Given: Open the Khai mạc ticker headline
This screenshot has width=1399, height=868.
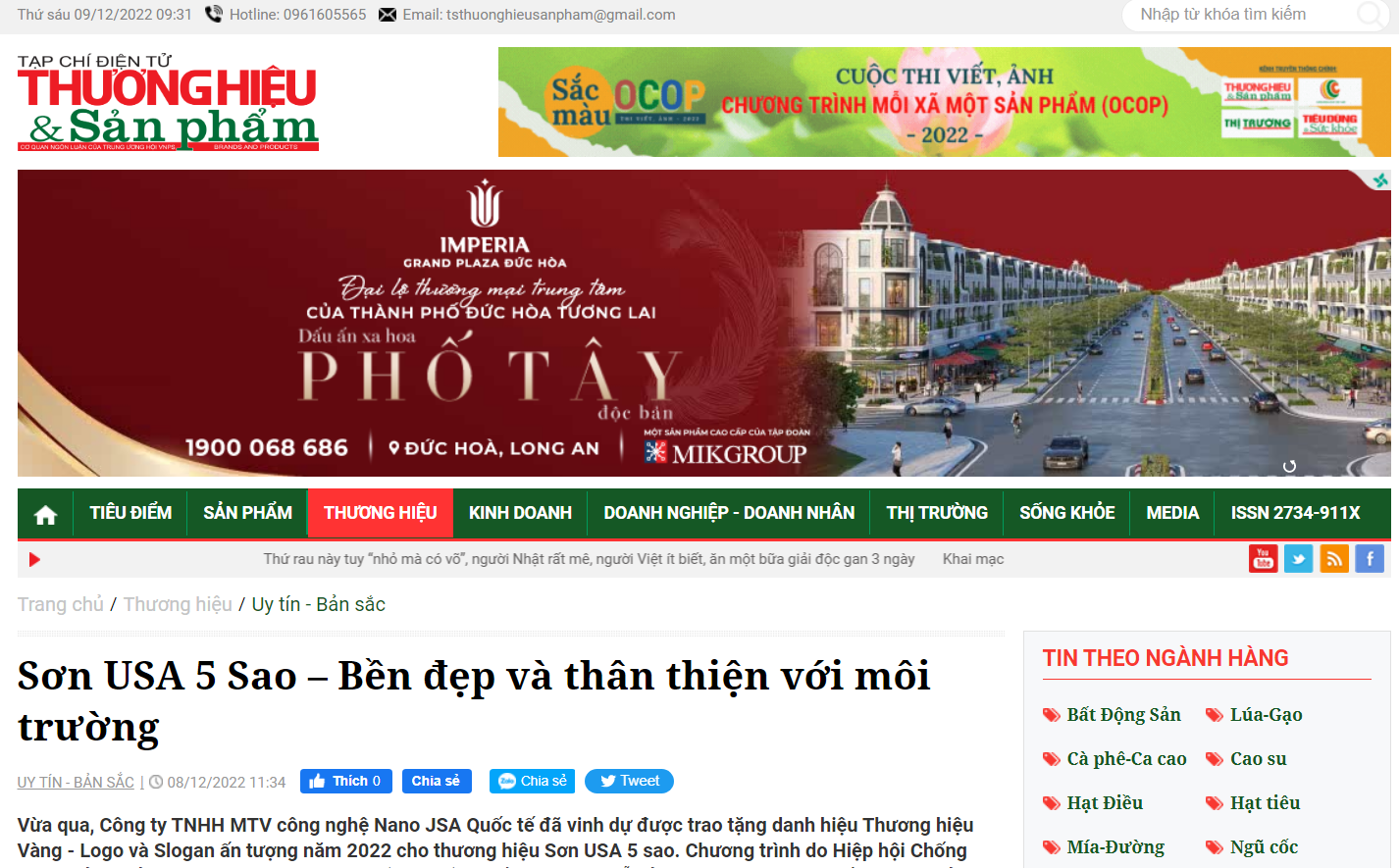Looking at the screenshot, I should click(973, 559).
